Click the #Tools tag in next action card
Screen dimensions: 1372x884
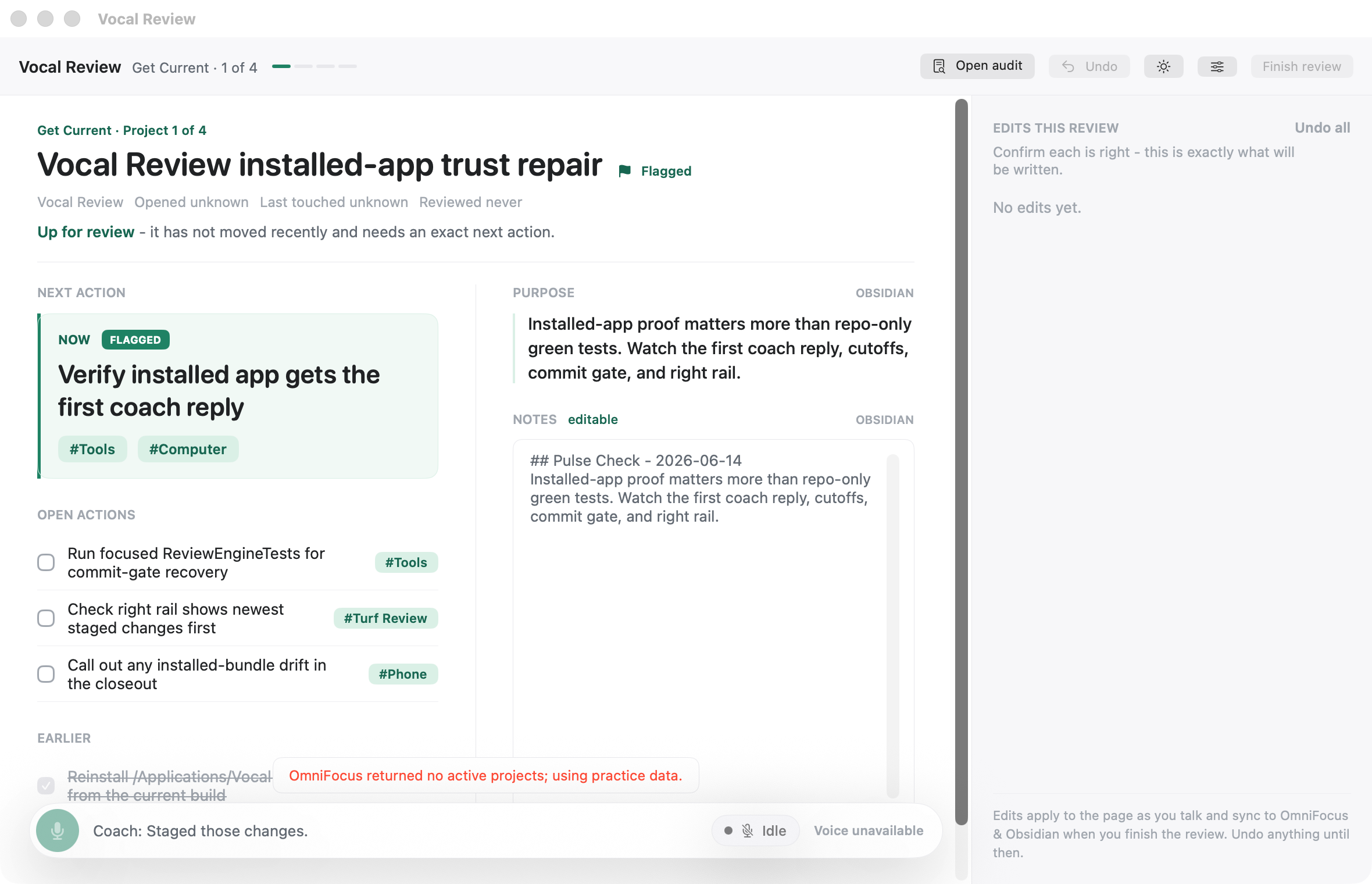coord(92,449)
